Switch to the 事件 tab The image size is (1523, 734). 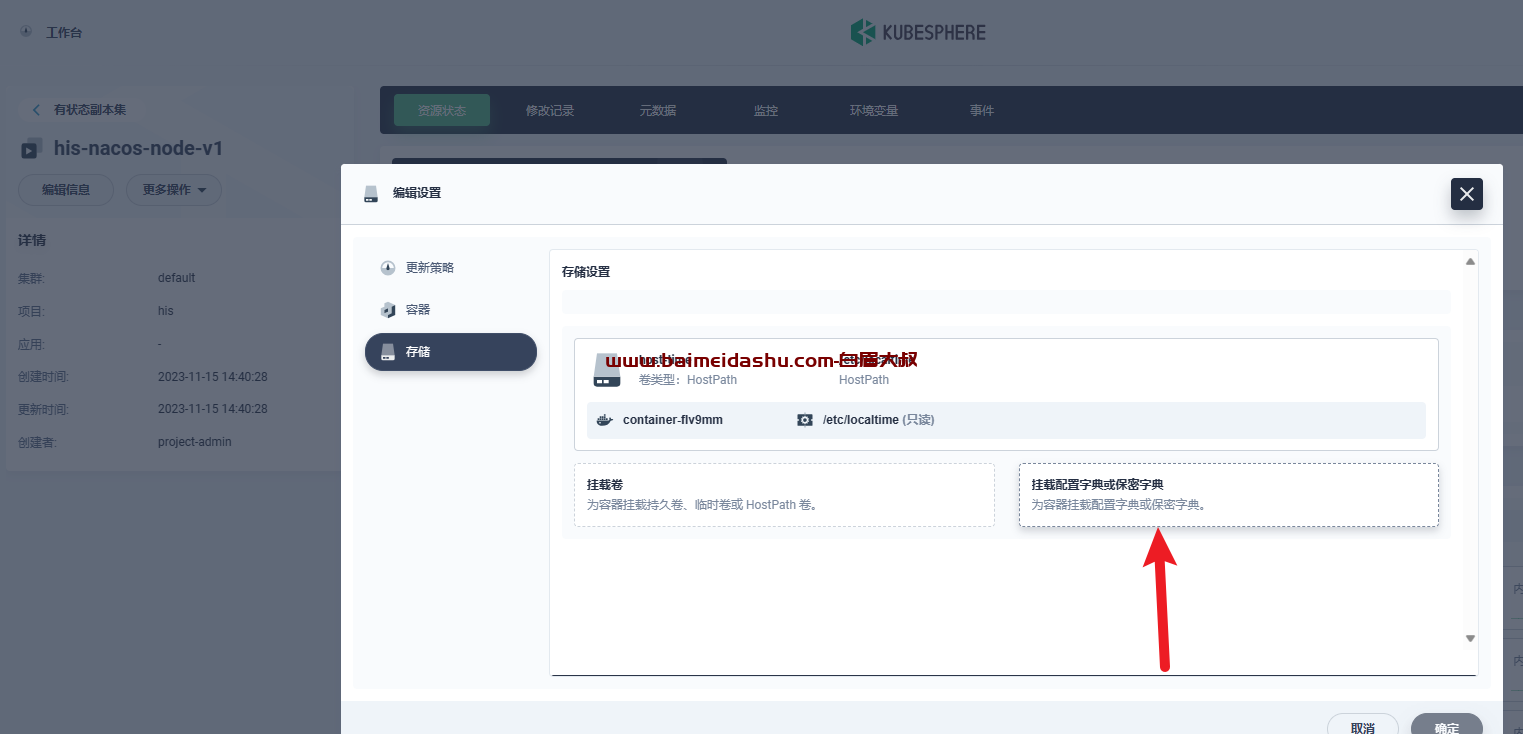tap(982, 110)
